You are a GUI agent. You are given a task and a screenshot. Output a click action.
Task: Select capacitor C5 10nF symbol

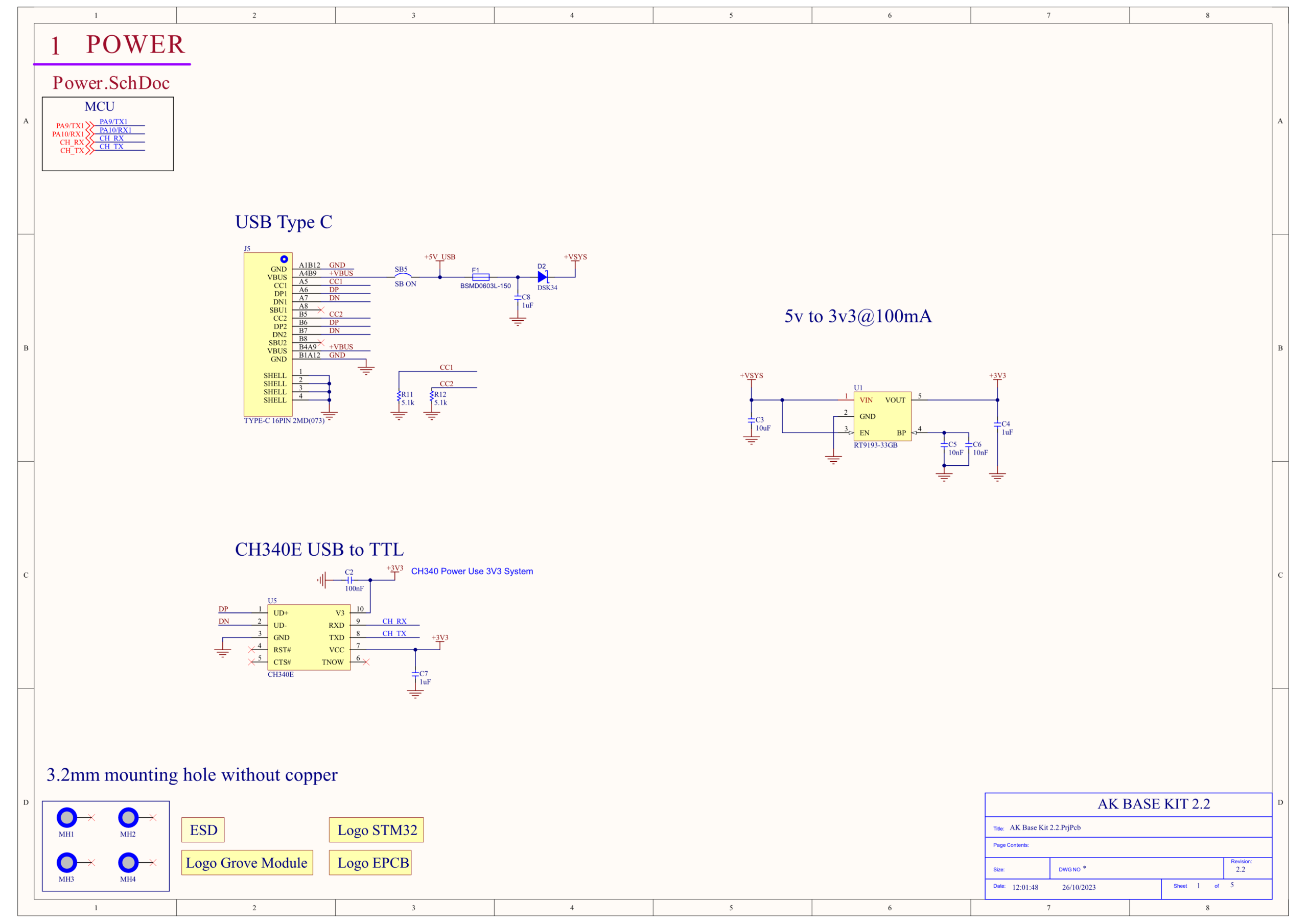[x=944, y=445]
